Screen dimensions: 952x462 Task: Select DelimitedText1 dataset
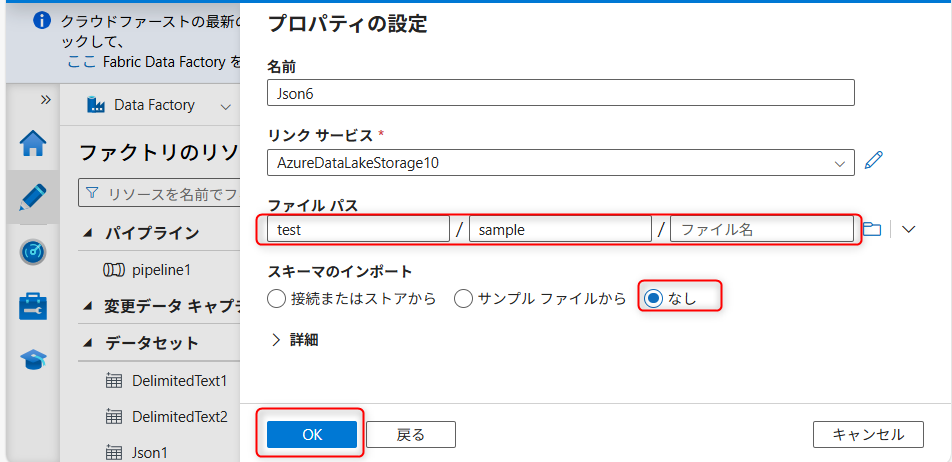(180, 381)
